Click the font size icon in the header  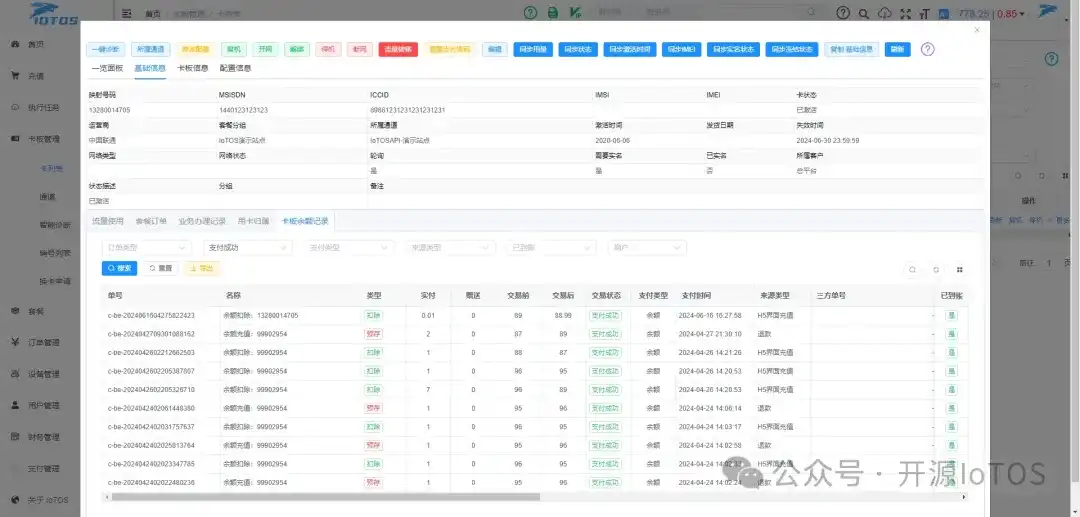pos(925,13)
